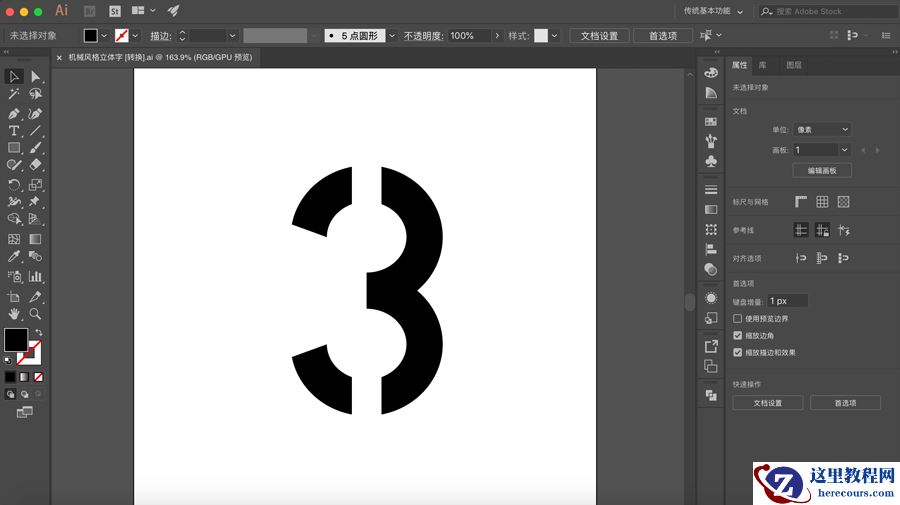Click the 编辑画板 button
This screenshot has width=900, height=505.
click(822, 170)
